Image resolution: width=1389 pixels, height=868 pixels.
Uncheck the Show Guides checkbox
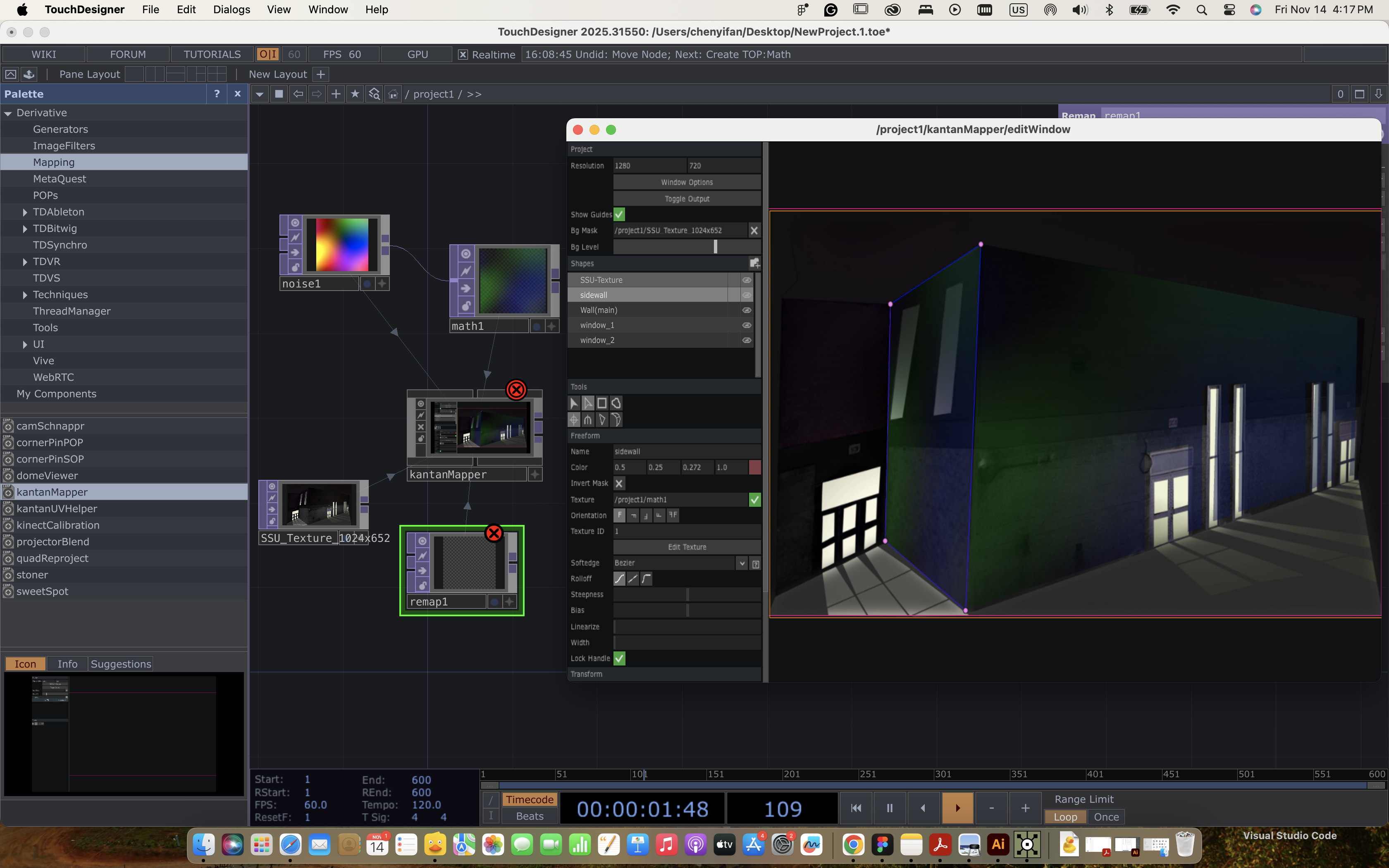(619, 214)
